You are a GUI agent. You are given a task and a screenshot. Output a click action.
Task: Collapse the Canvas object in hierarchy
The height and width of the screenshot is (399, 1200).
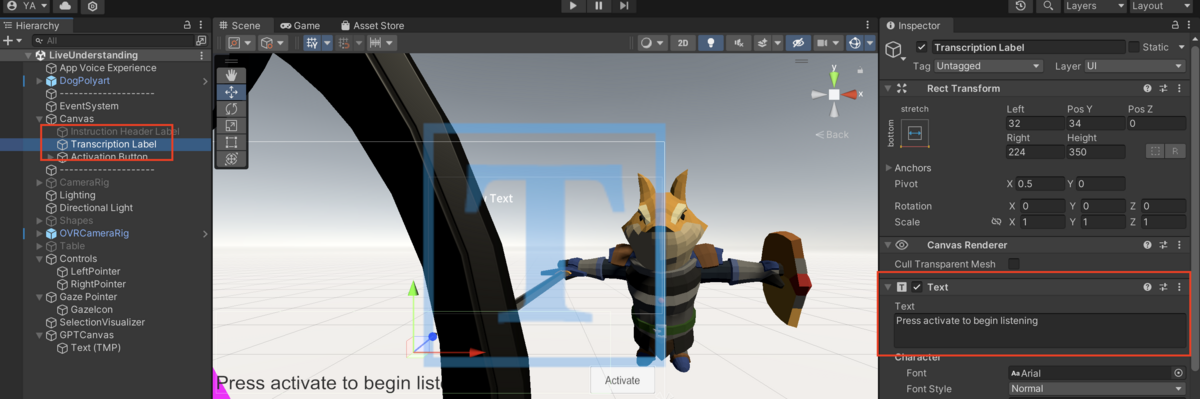click(39, 119)
